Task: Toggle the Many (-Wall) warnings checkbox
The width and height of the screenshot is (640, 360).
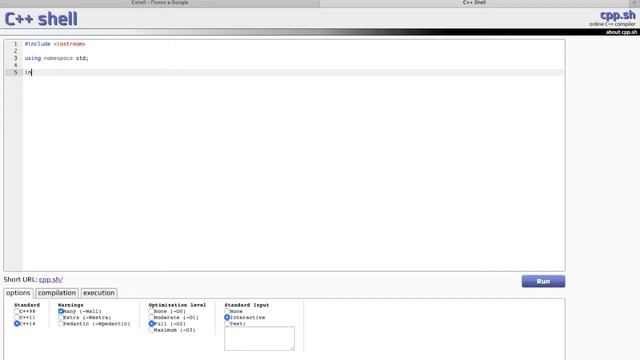Action: tap(61, 311)
